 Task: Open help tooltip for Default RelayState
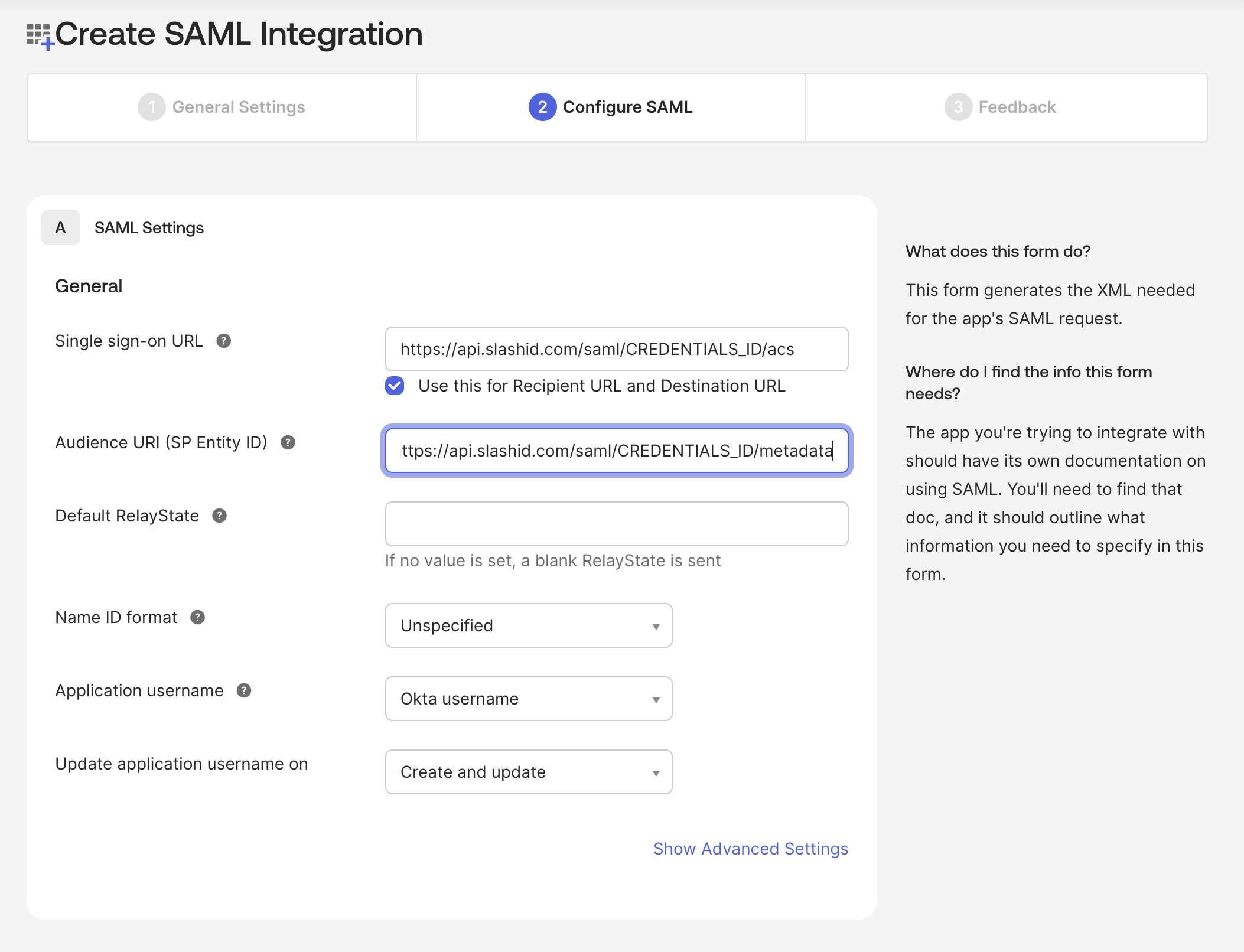[220, 516]
